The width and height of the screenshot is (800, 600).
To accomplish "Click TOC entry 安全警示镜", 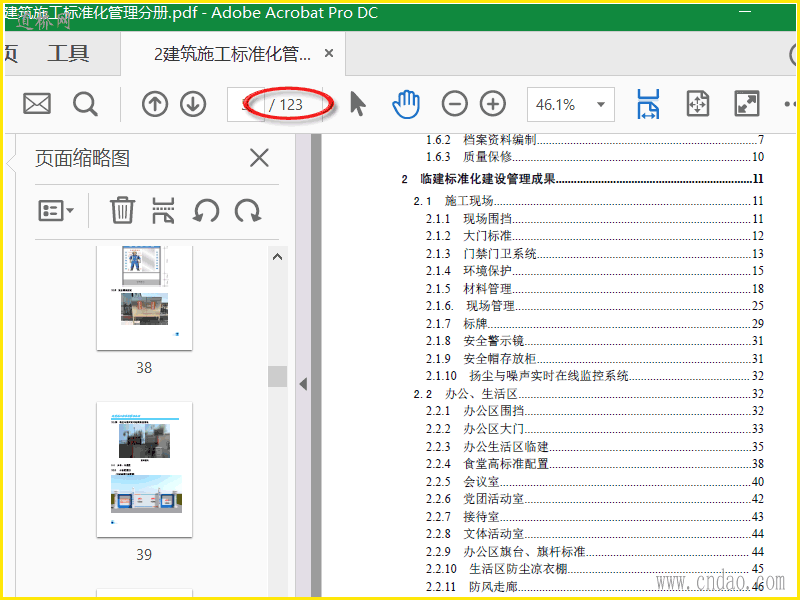I will (595, 340).
